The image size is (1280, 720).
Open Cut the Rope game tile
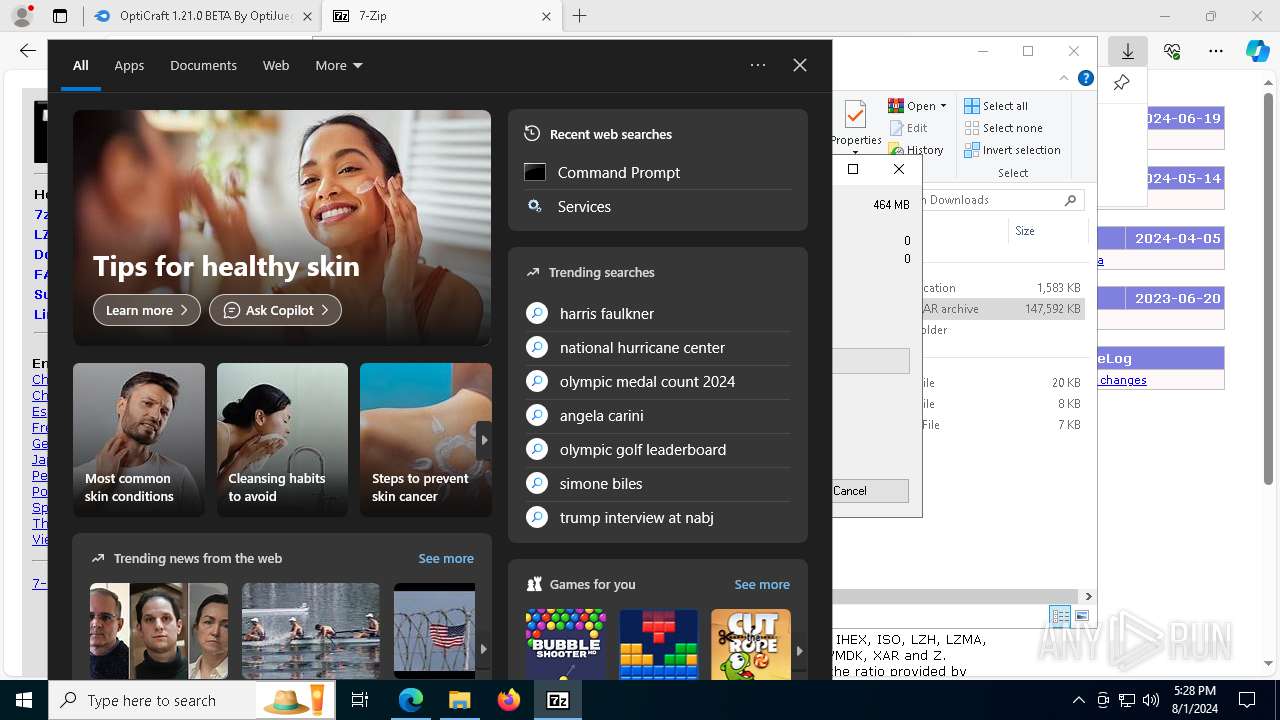(750, 644)
